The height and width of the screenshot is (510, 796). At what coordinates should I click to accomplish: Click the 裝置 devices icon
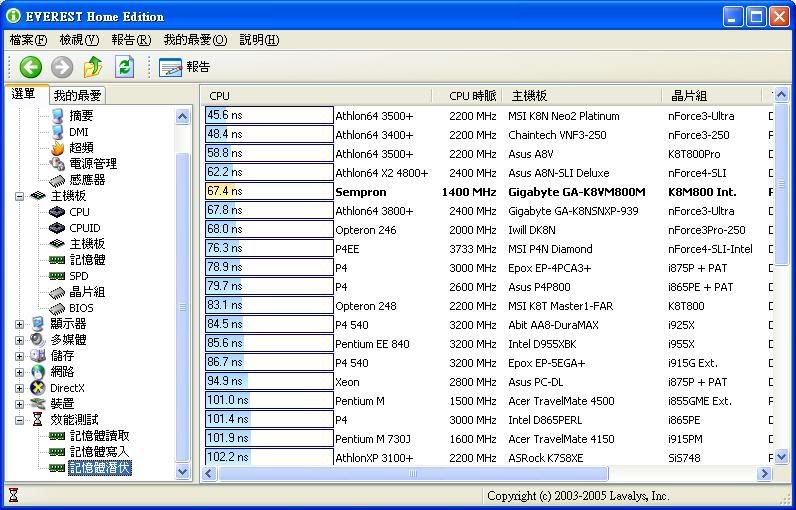point(38,404)
